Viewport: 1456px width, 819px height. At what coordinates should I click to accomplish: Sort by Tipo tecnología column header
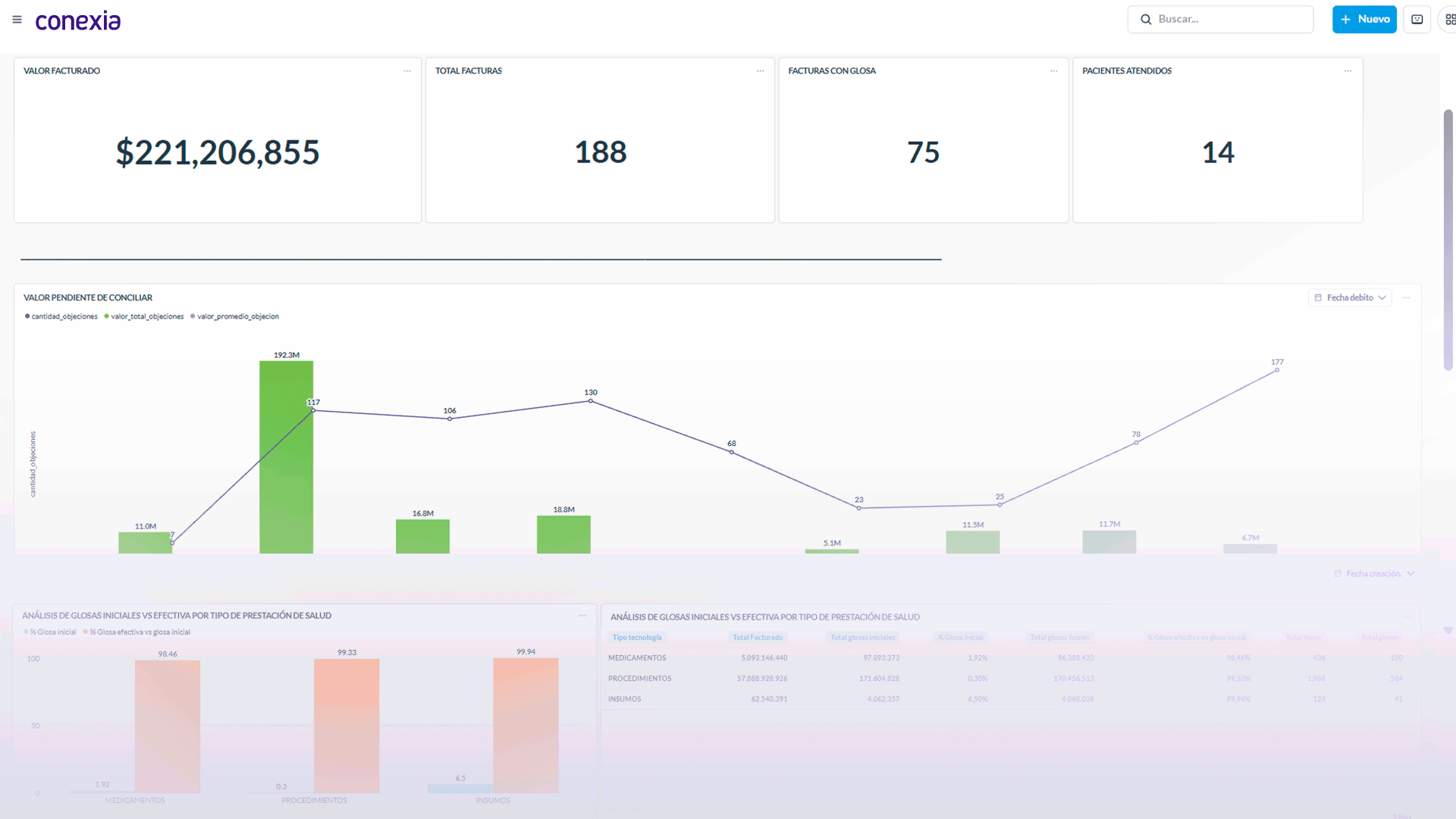coord(637,638)
